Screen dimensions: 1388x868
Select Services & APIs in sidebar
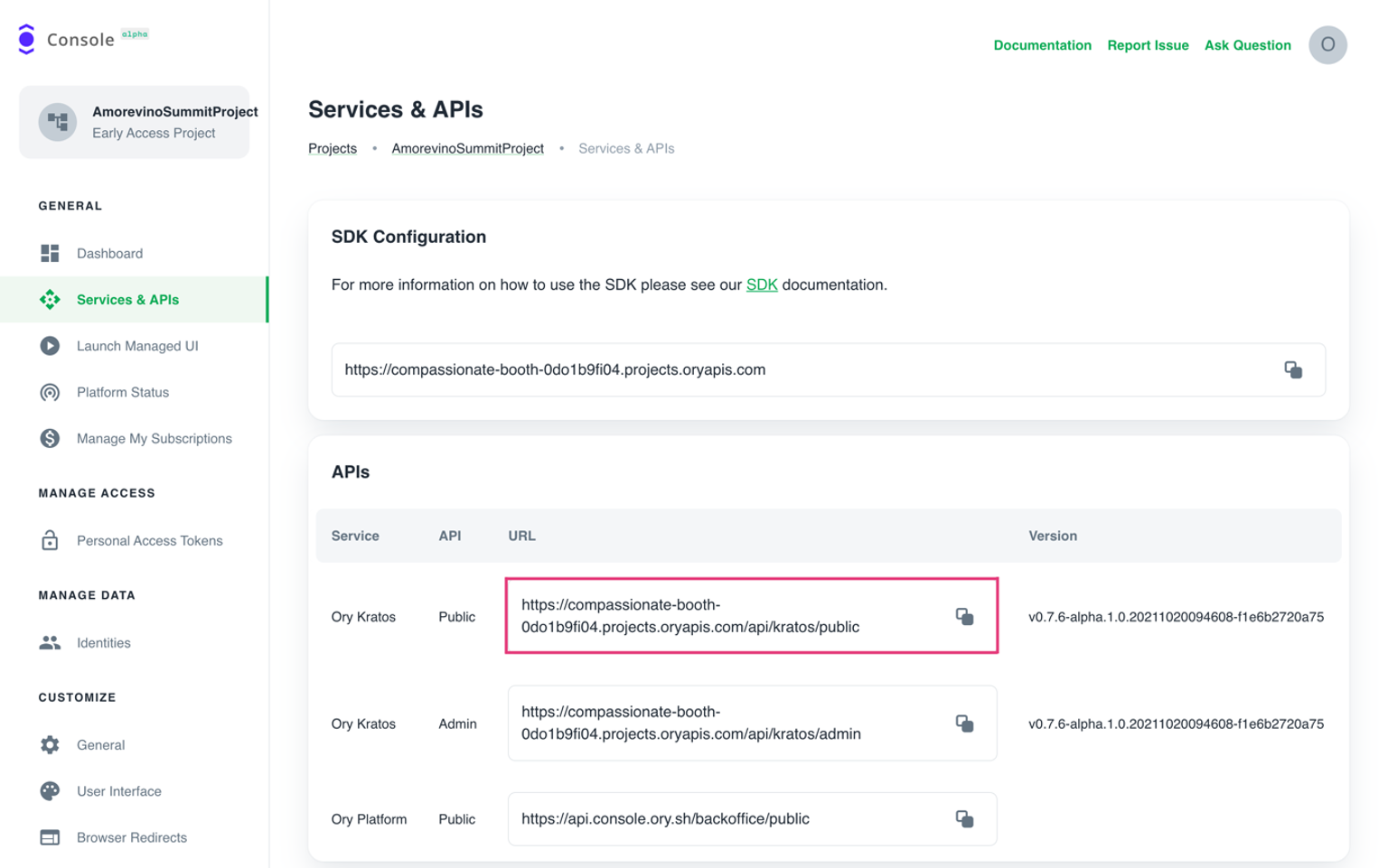(135, 300)
